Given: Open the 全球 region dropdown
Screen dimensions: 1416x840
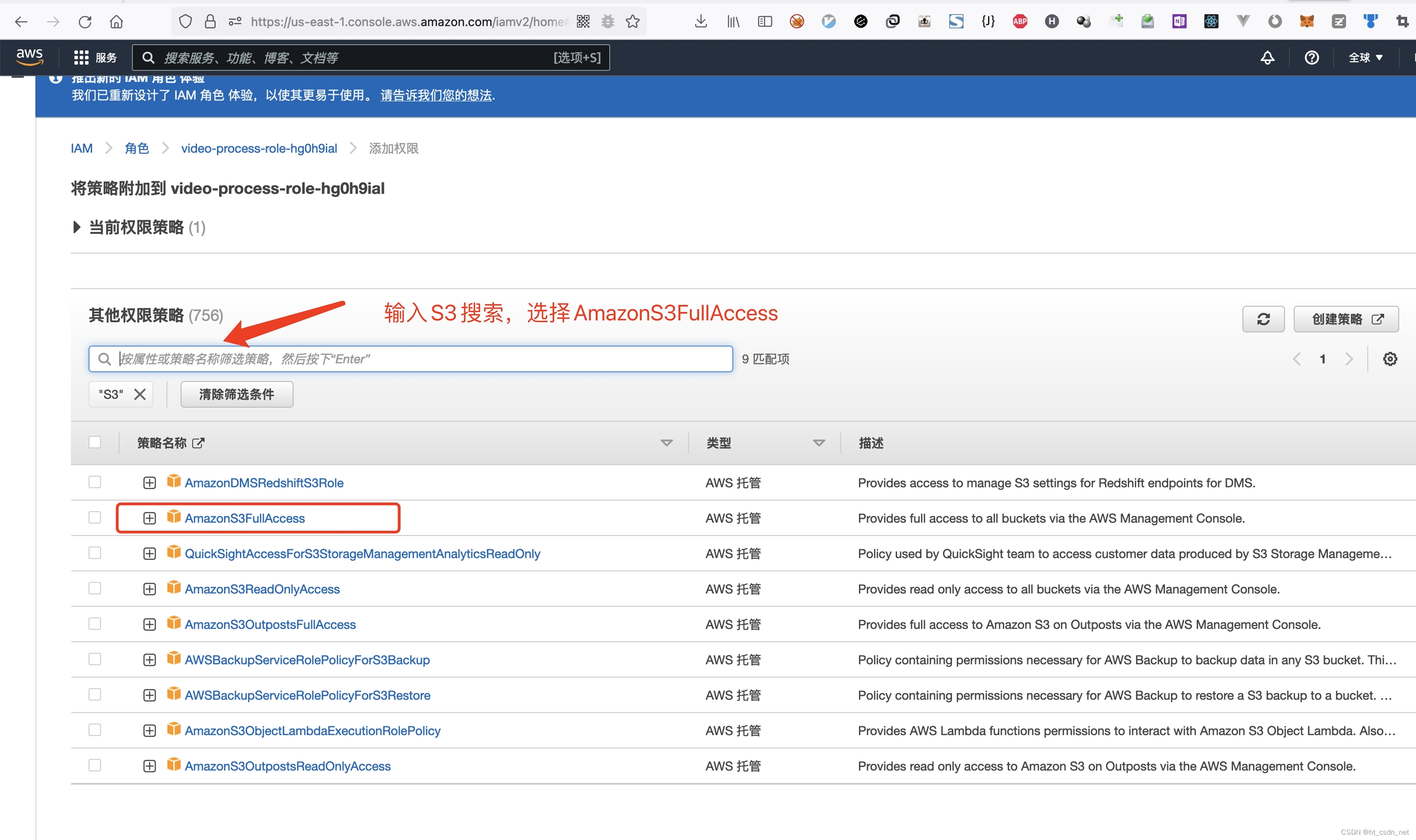Looking at the screenshot, I should (1365, 57).
